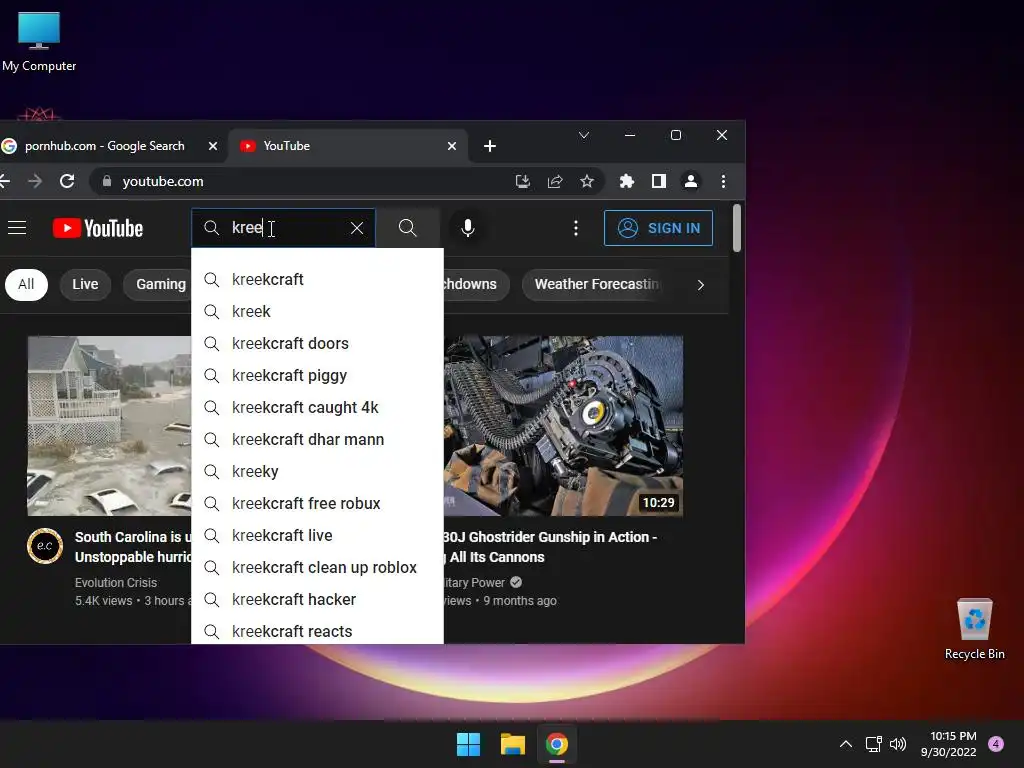Image resolution: width=1024 pixels, height=768 pixels.
Task: Close the YouTube tab
Action: (x=451, y=146)
